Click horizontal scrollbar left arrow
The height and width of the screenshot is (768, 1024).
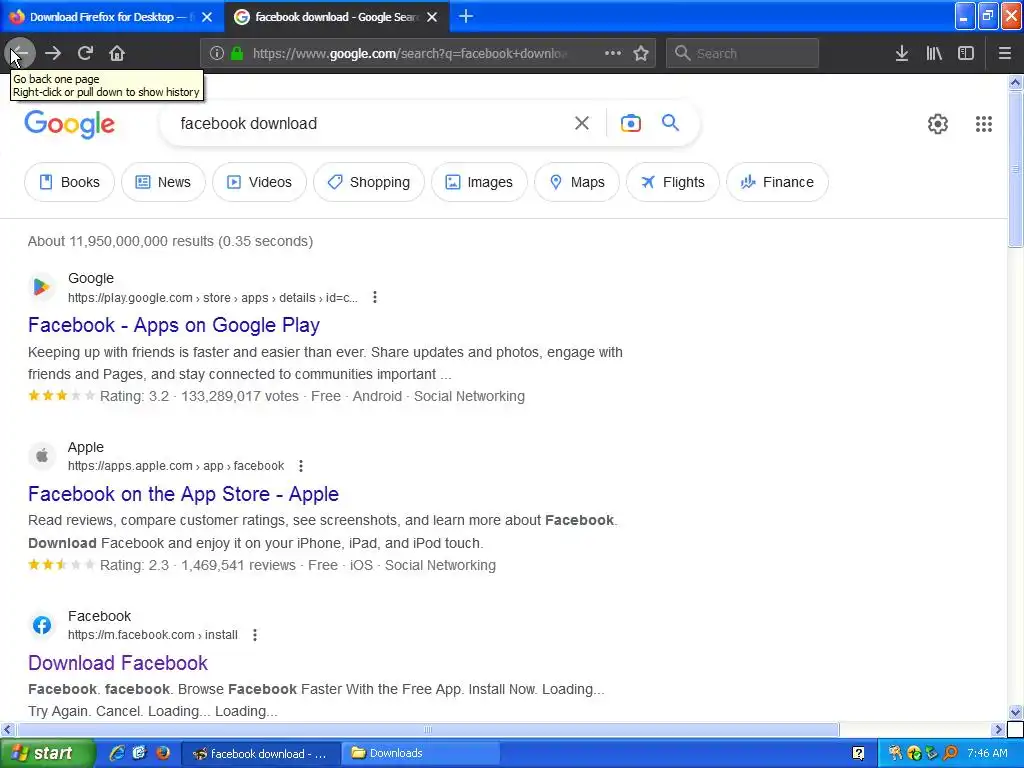coord(7,729)
